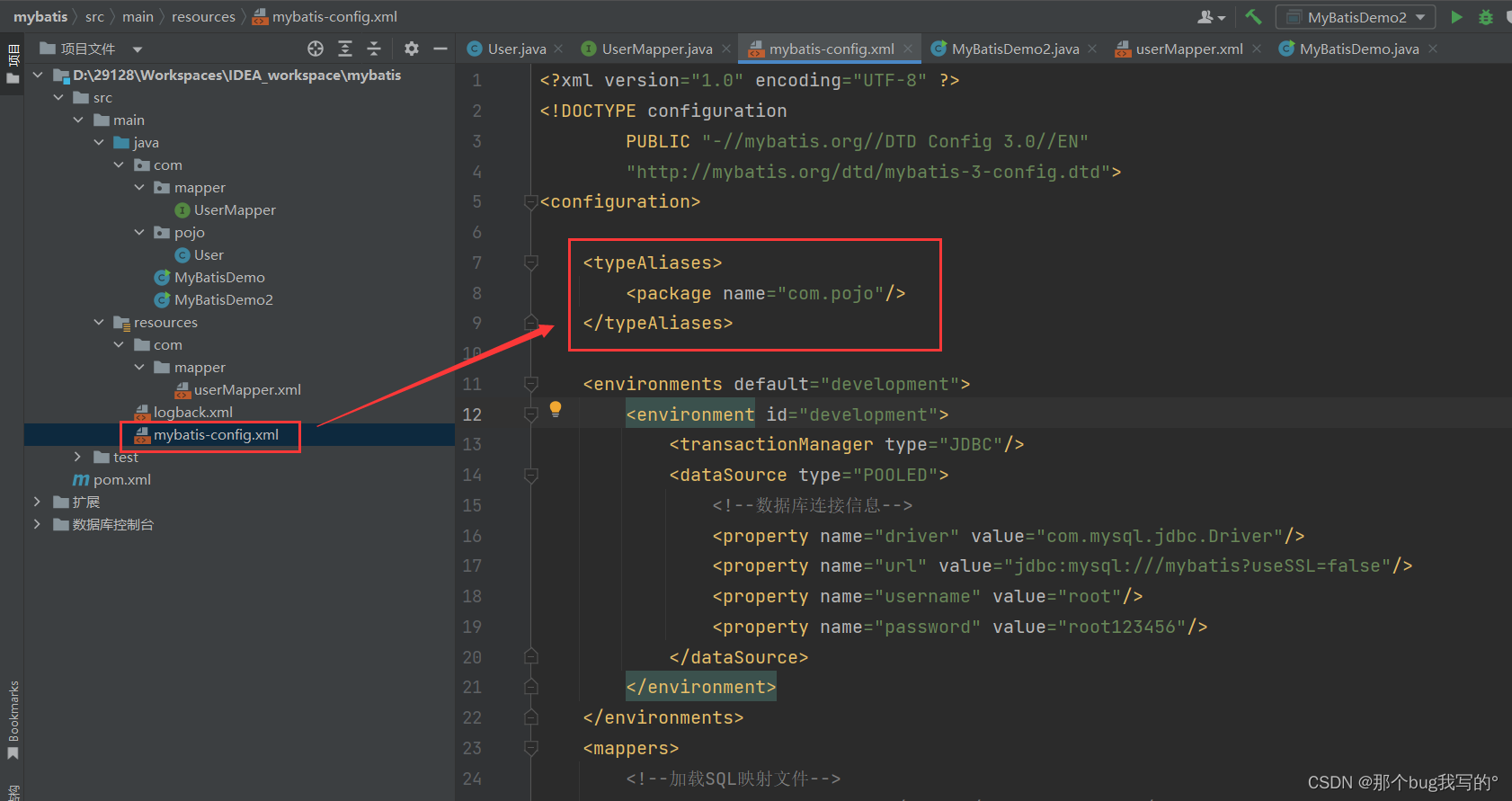Collapse the mybatis project root node
Viewport: 1512px width, 801px height.
tap(38, 75)
